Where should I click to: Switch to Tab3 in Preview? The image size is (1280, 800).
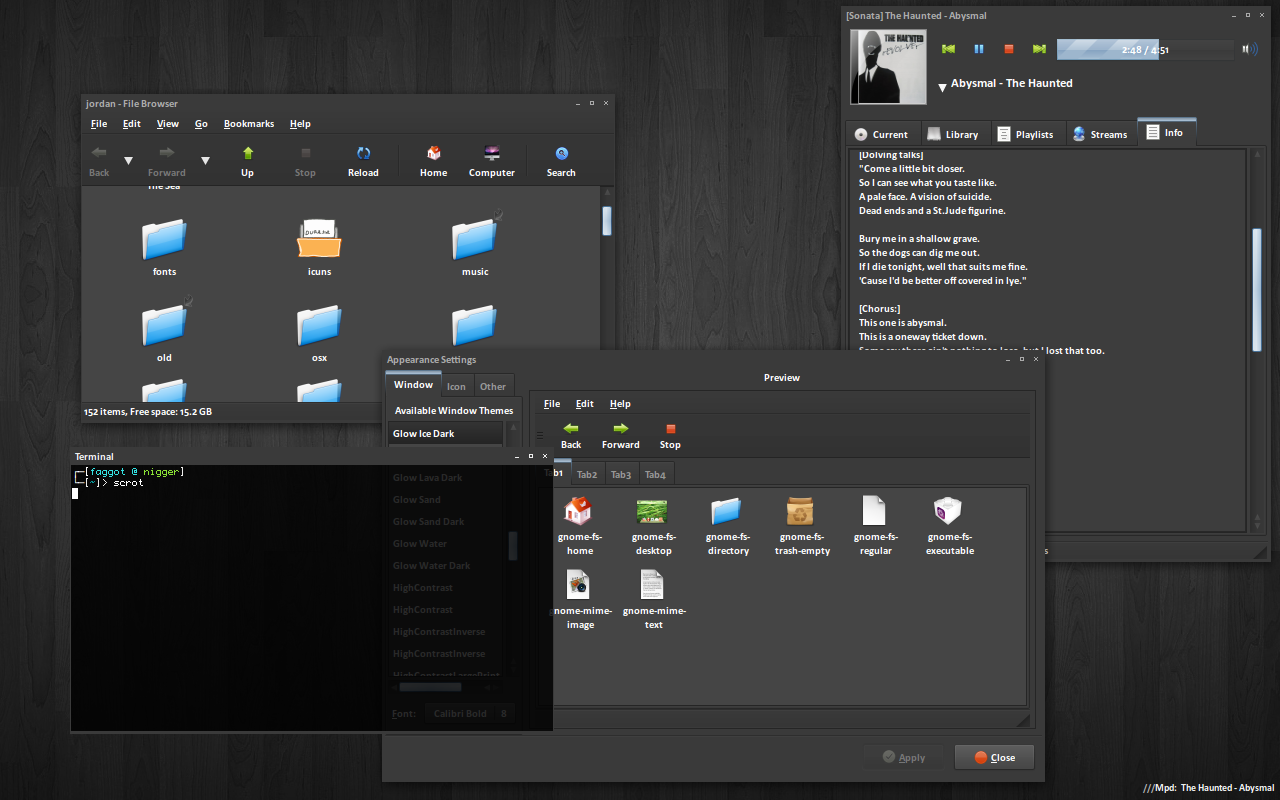click(621, 474)
